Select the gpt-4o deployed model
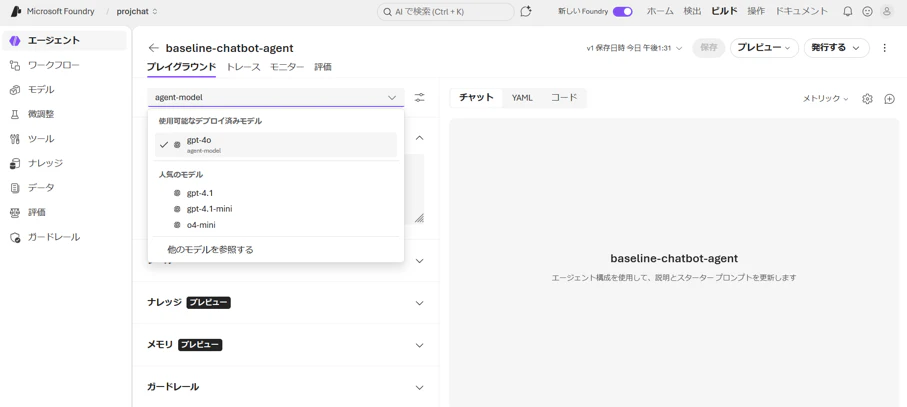Image resolution: width=907 pixels, height=407 pixels. tap(276, 145)
